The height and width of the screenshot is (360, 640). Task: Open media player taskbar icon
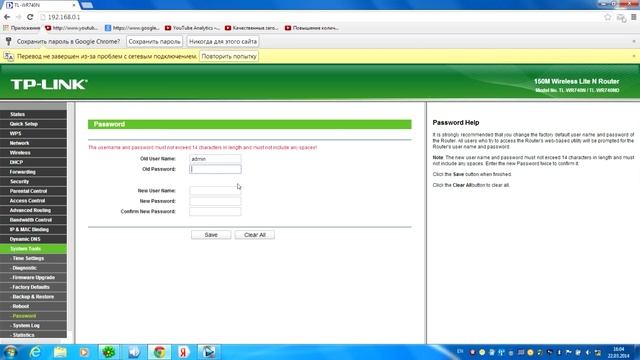(x=84, y=352)
